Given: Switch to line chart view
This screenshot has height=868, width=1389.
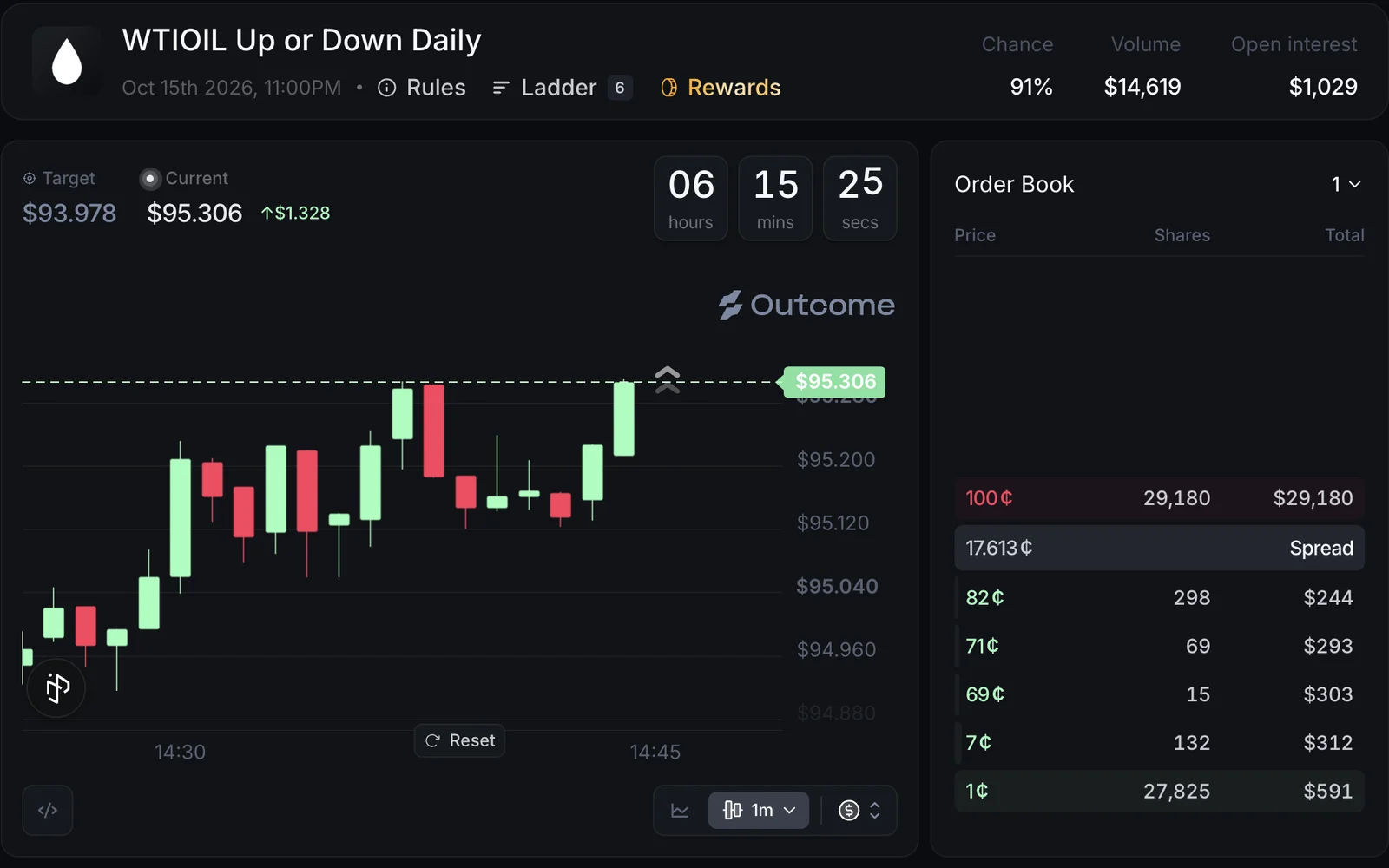Looking at the screenshot, I should 680,811.
